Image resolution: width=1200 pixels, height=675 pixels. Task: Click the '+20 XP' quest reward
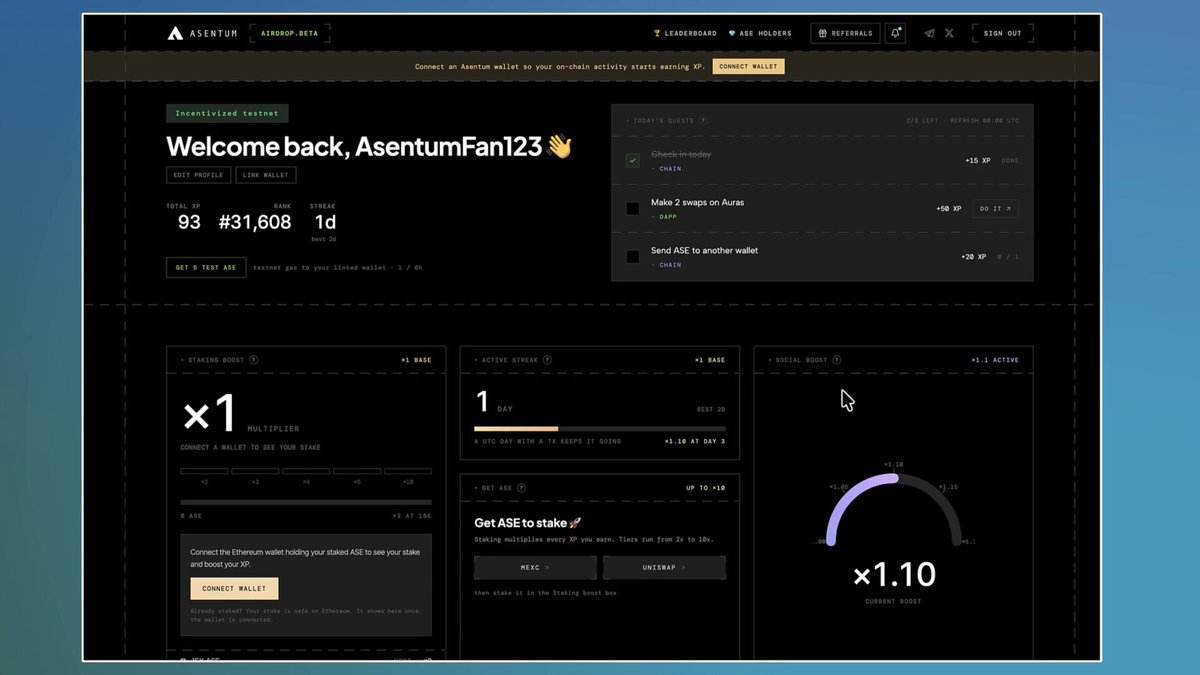pyautogui.click(x=973, y=257)
